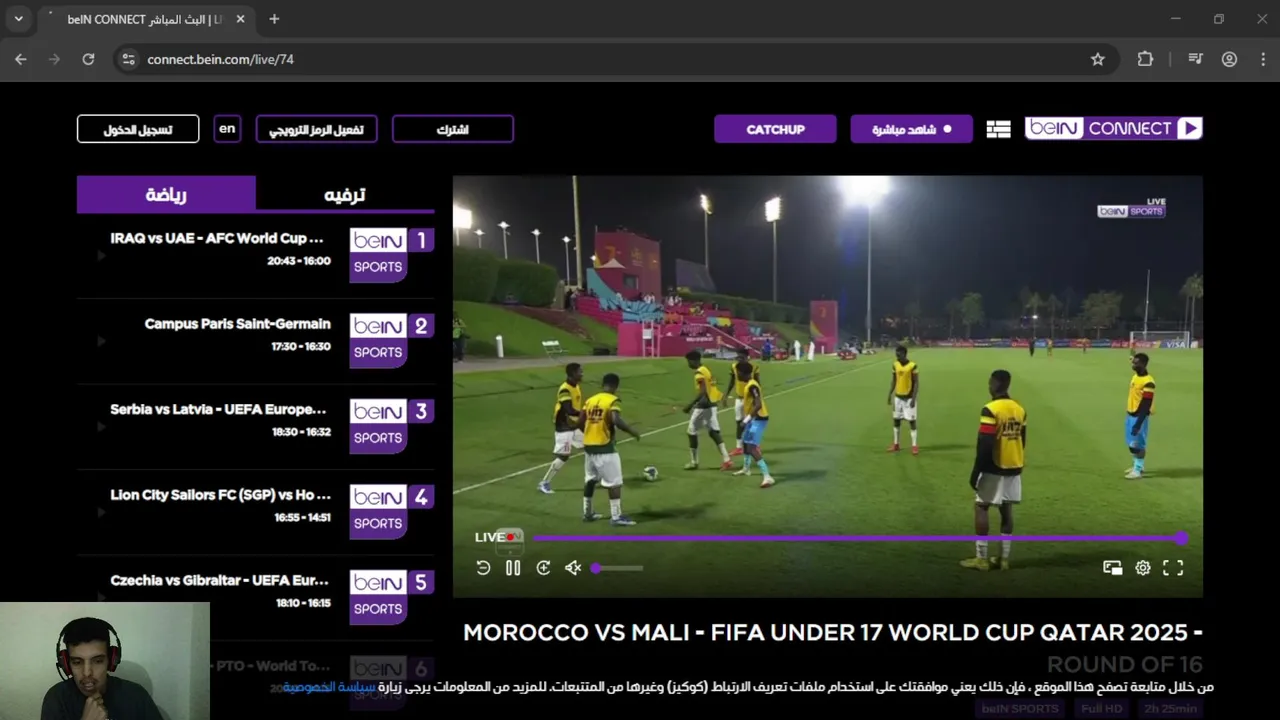This screenshot has height=720, width=1280.
Task: Open the channel list menu icon
Action: coord(998,129)
